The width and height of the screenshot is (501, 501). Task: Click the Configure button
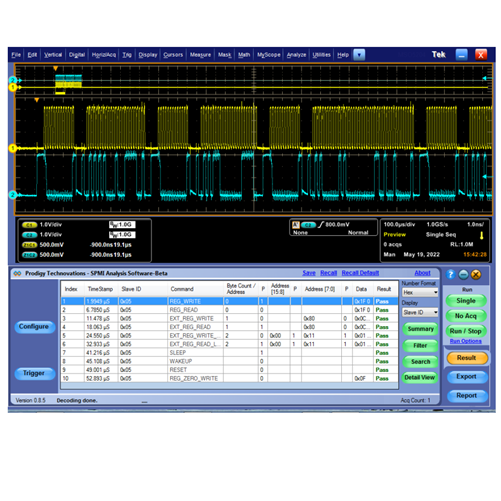point(34,327)
